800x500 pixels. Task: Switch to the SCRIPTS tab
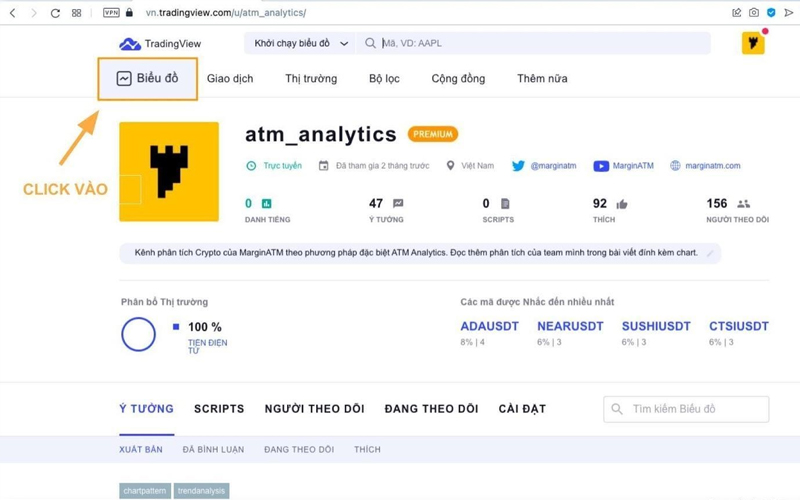point(219,409)
